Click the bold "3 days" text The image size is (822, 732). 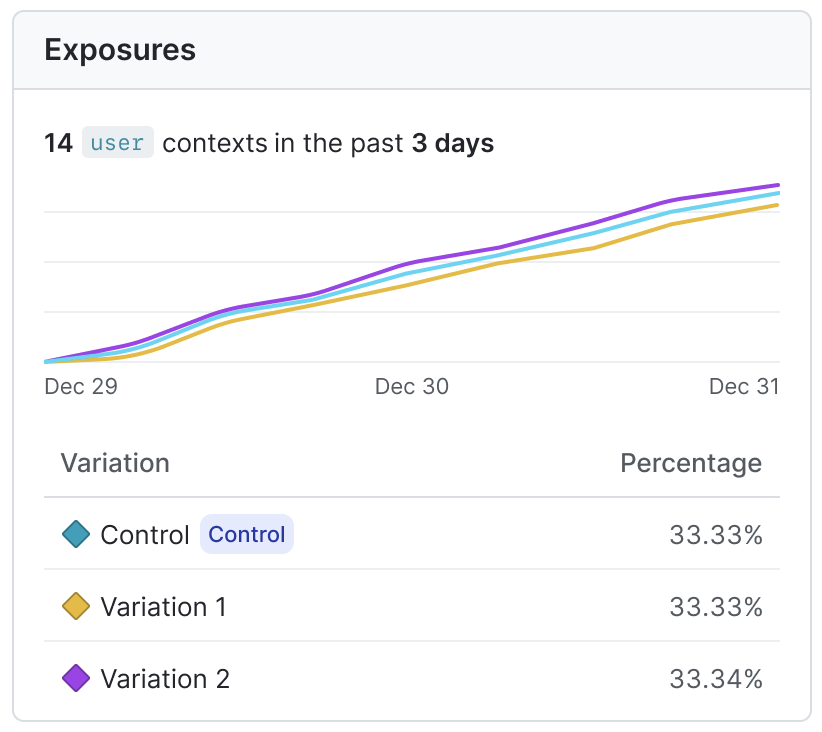pyautogui.click(x=453, y=143)
